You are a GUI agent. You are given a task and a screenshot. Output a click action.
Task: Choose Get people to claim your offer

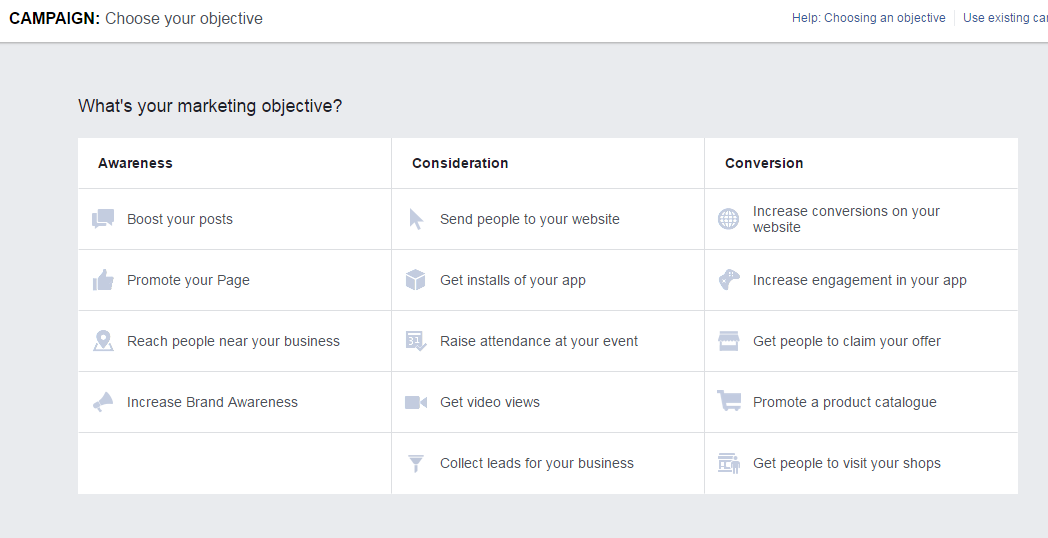[x=862, y=341]
